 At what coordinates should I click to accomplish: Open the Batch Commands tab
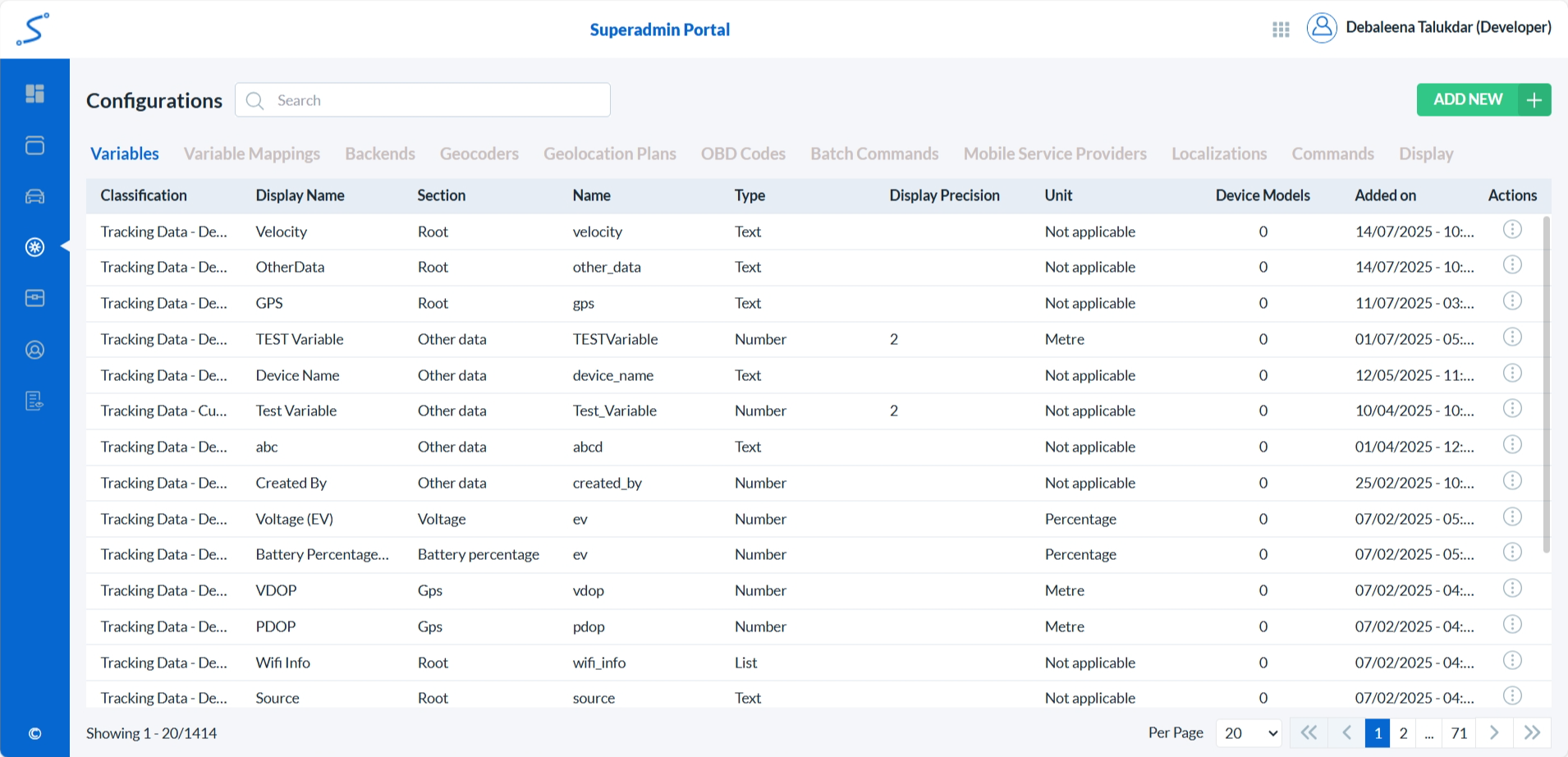874,154
